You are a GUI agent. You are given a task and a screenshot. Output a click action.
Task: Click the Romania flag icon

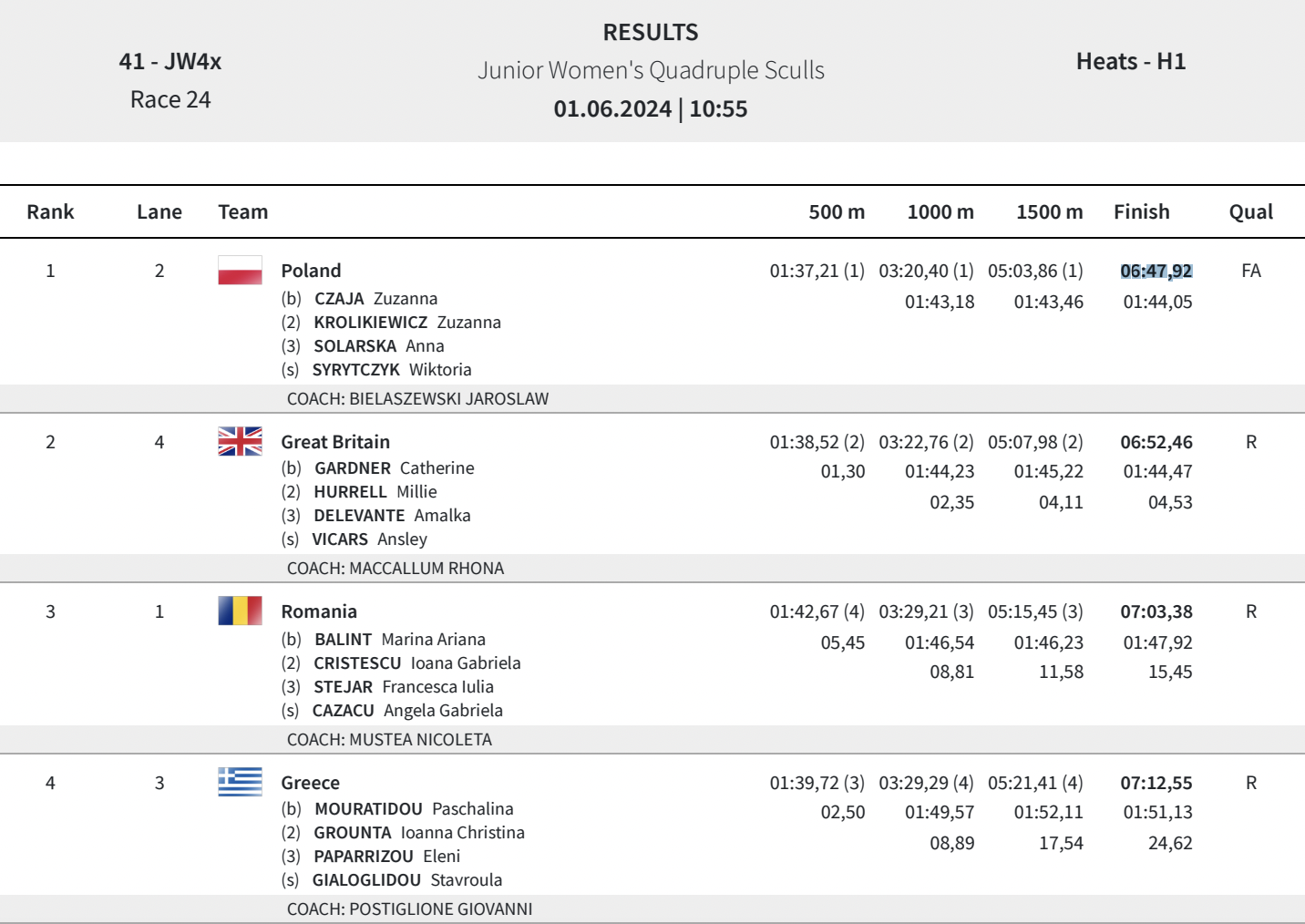coord(240,611)
